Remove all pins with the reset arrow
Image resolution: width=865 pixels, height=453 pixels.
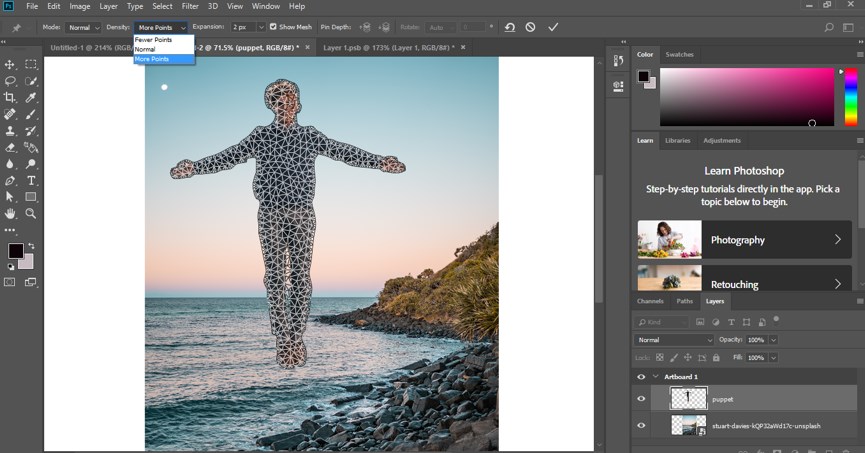pyautogui.click(x=510, y=27)
